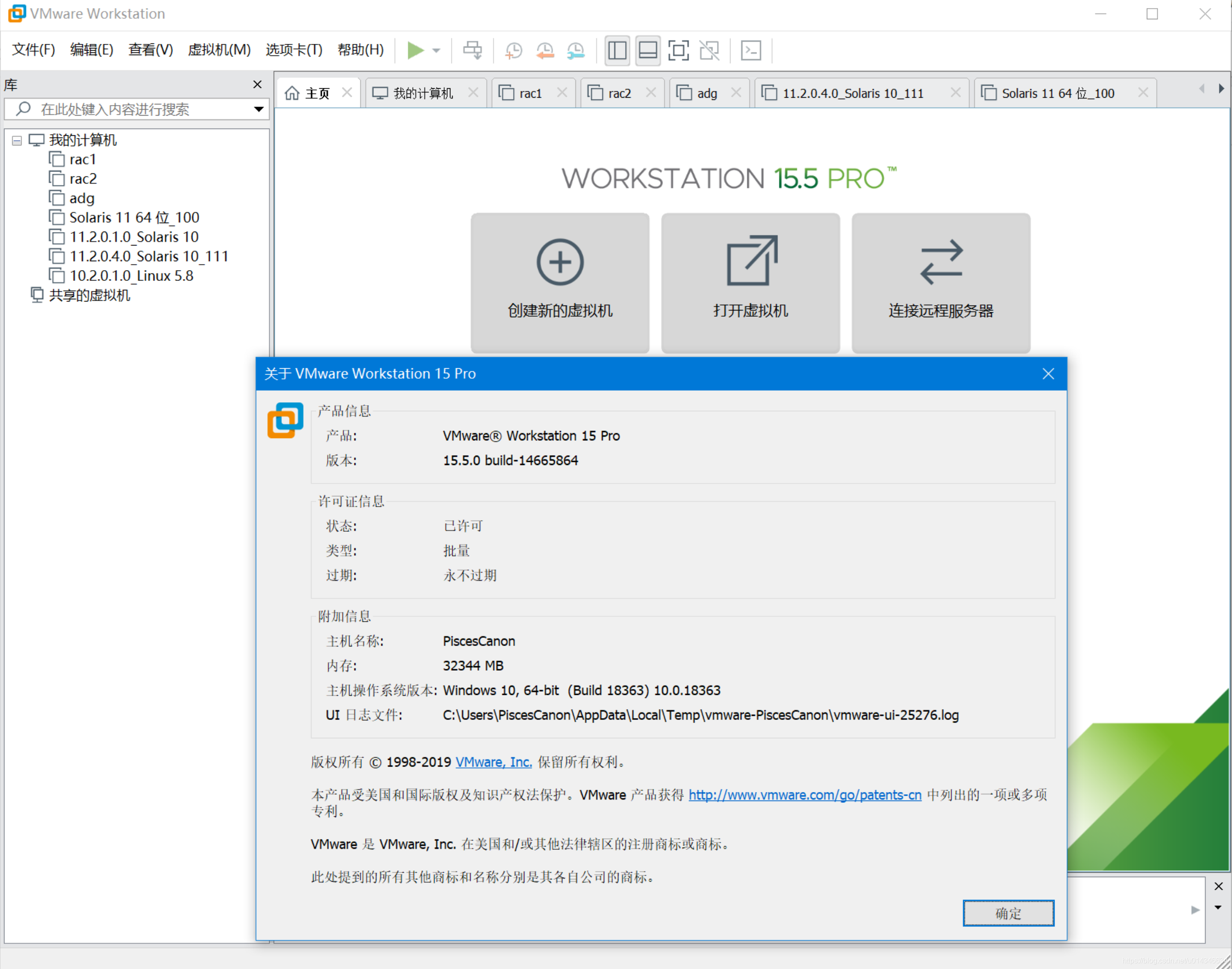This screenshot has height=969, width=1232.
Task: Click the 打开虚拟机 tile
Action: pos(750,283)
